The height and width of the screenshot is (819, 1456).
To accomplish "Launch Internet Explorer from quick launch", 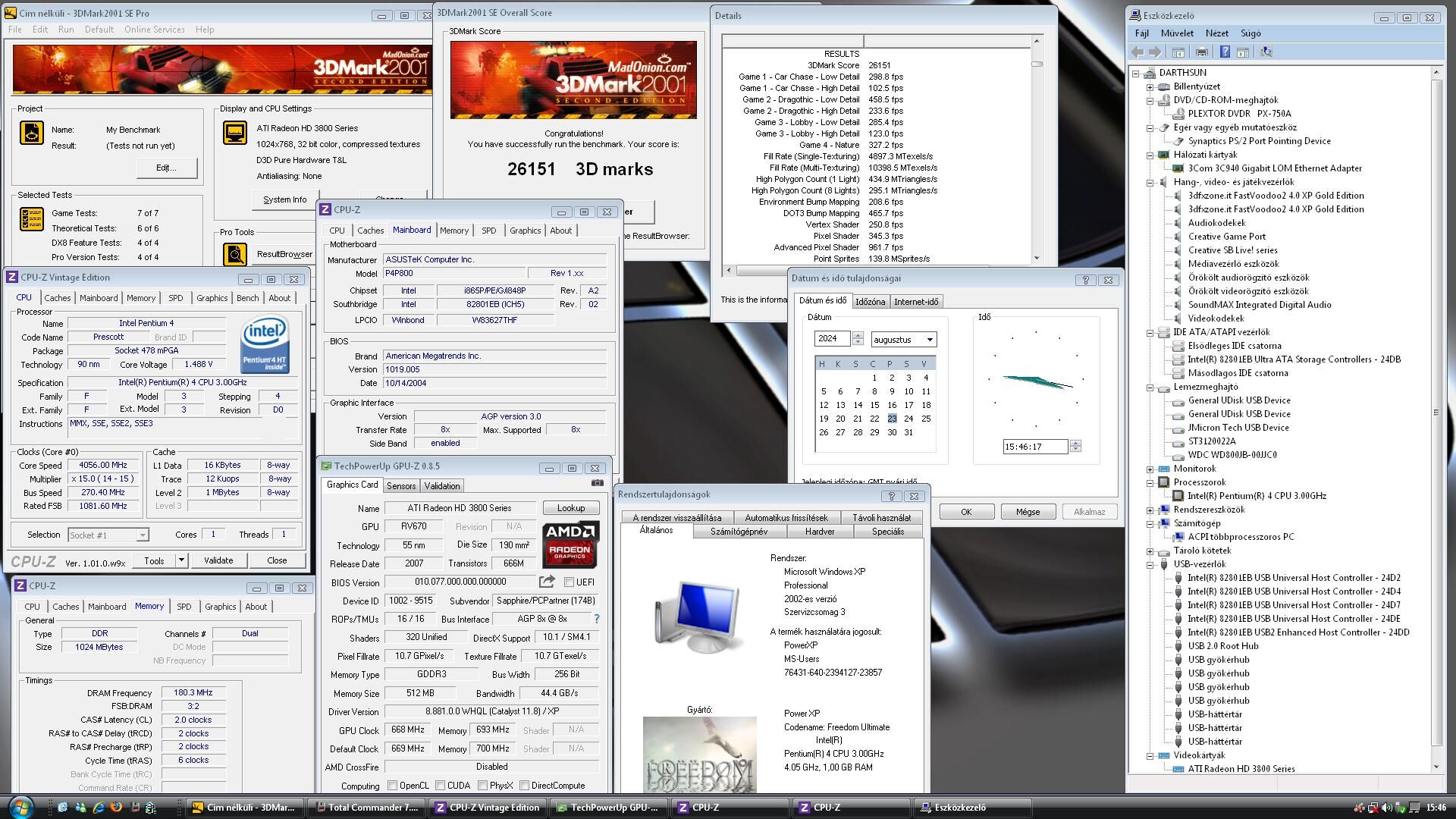I will pos(98,808).
